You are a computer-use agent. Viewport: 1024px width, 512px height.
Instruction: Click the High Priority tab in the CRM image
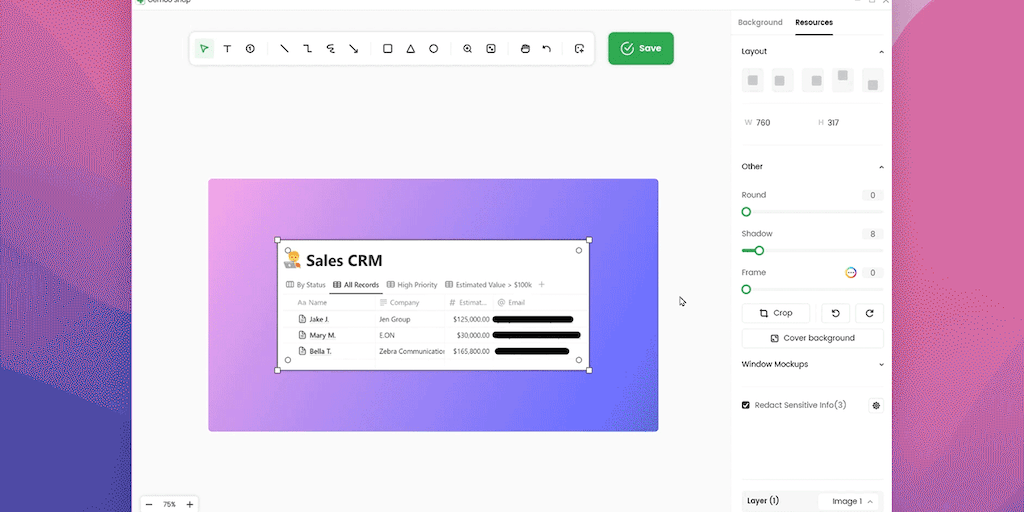click(x=412, y=285)
